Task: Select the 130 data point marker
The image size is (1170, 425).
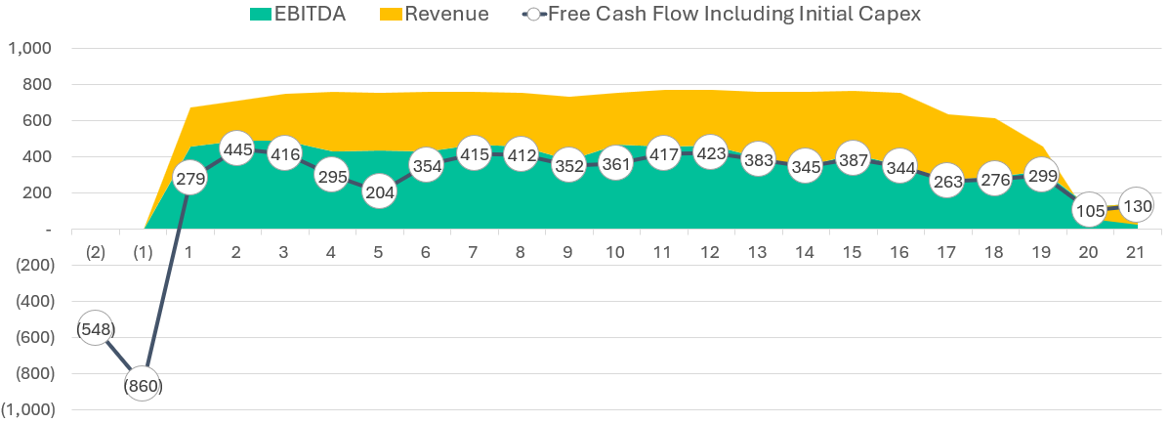Action: pos(1136,206)
